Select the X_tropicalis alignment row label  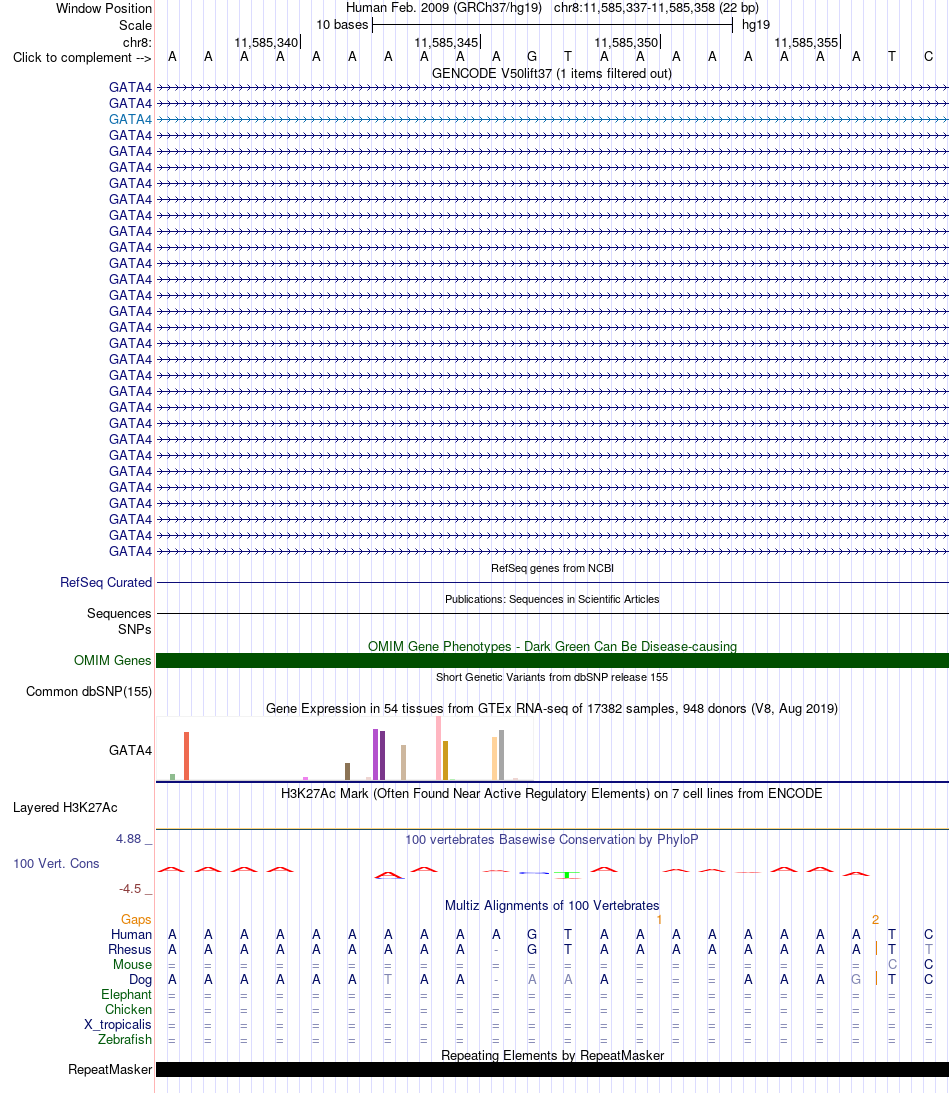118,1024
